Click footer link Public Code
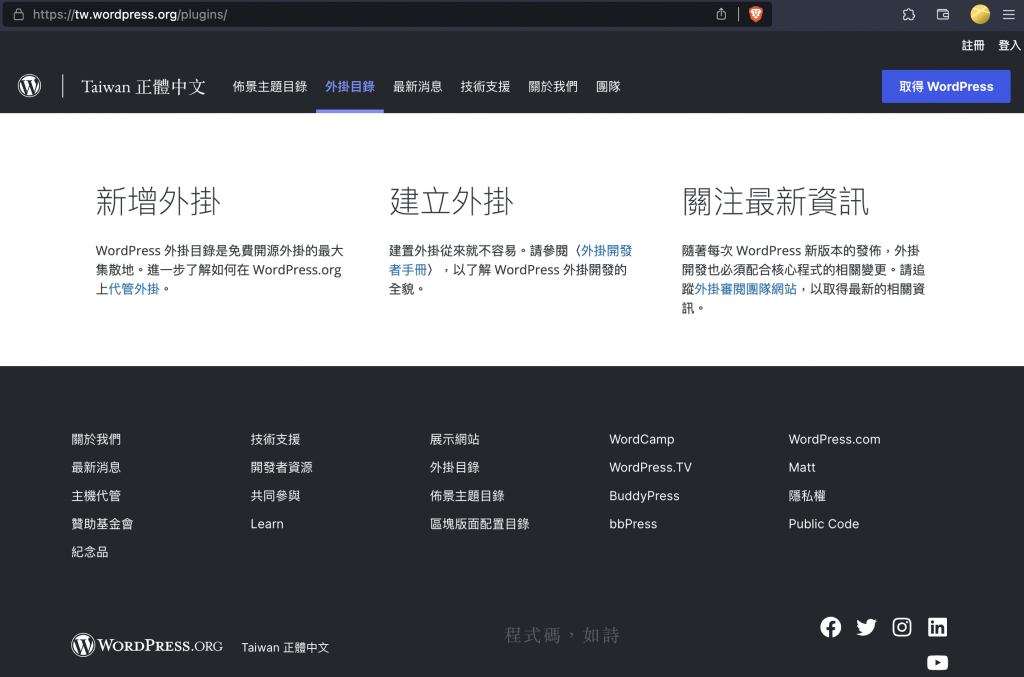The image size is (1024, 677). [x=824, y=524]
